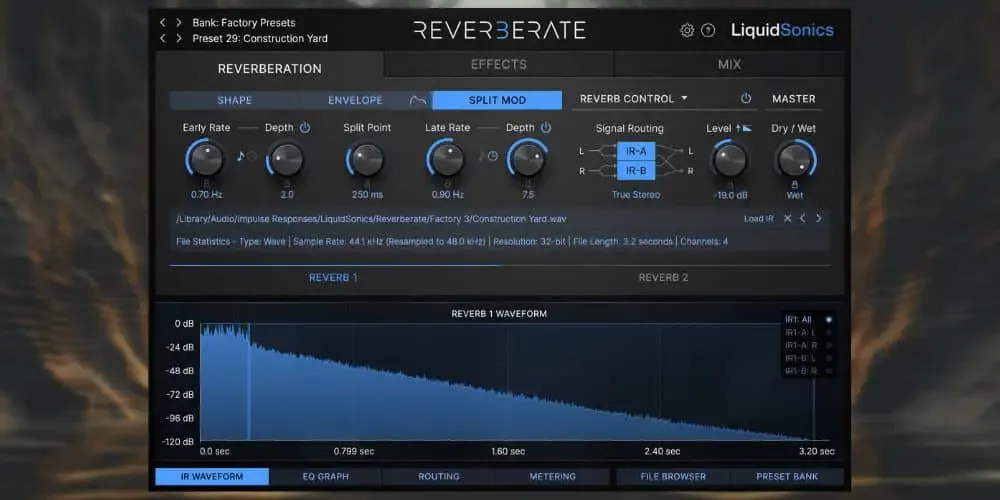Click the 0.70 Hz Early Rate value
This screenshot has width=1000, height=500.
coord(206,195)
